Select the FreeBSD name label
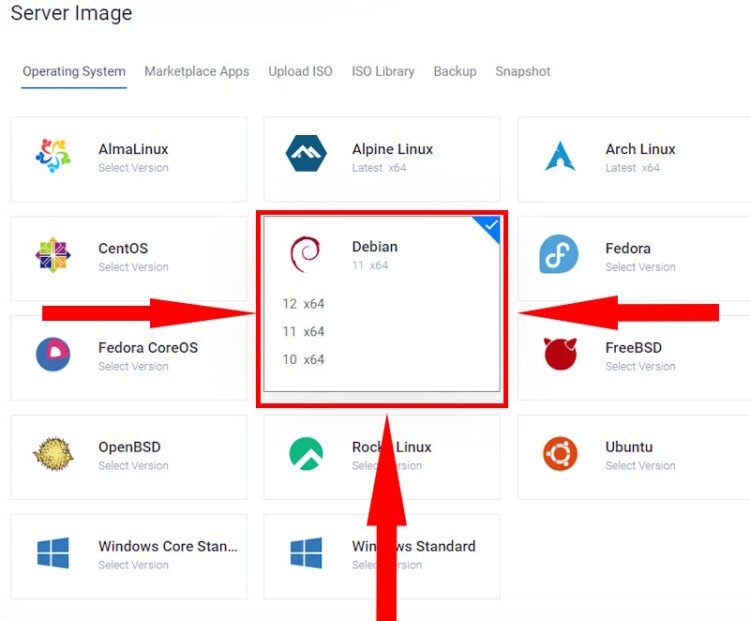Image resolution: width=750 pixels, height=621 pixels. tap(634, 348)
